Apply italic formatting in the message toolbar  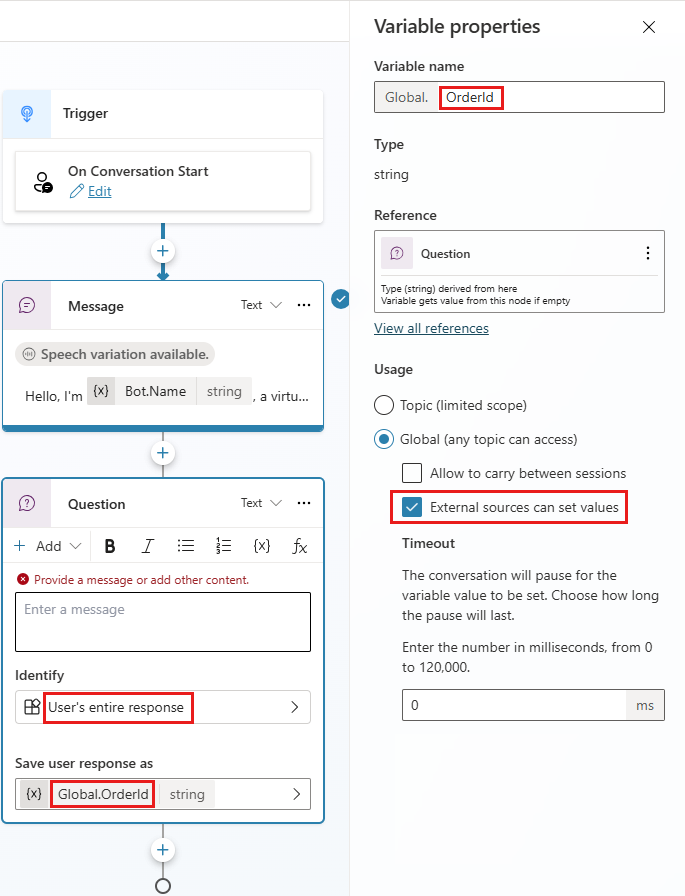point(147,546)
